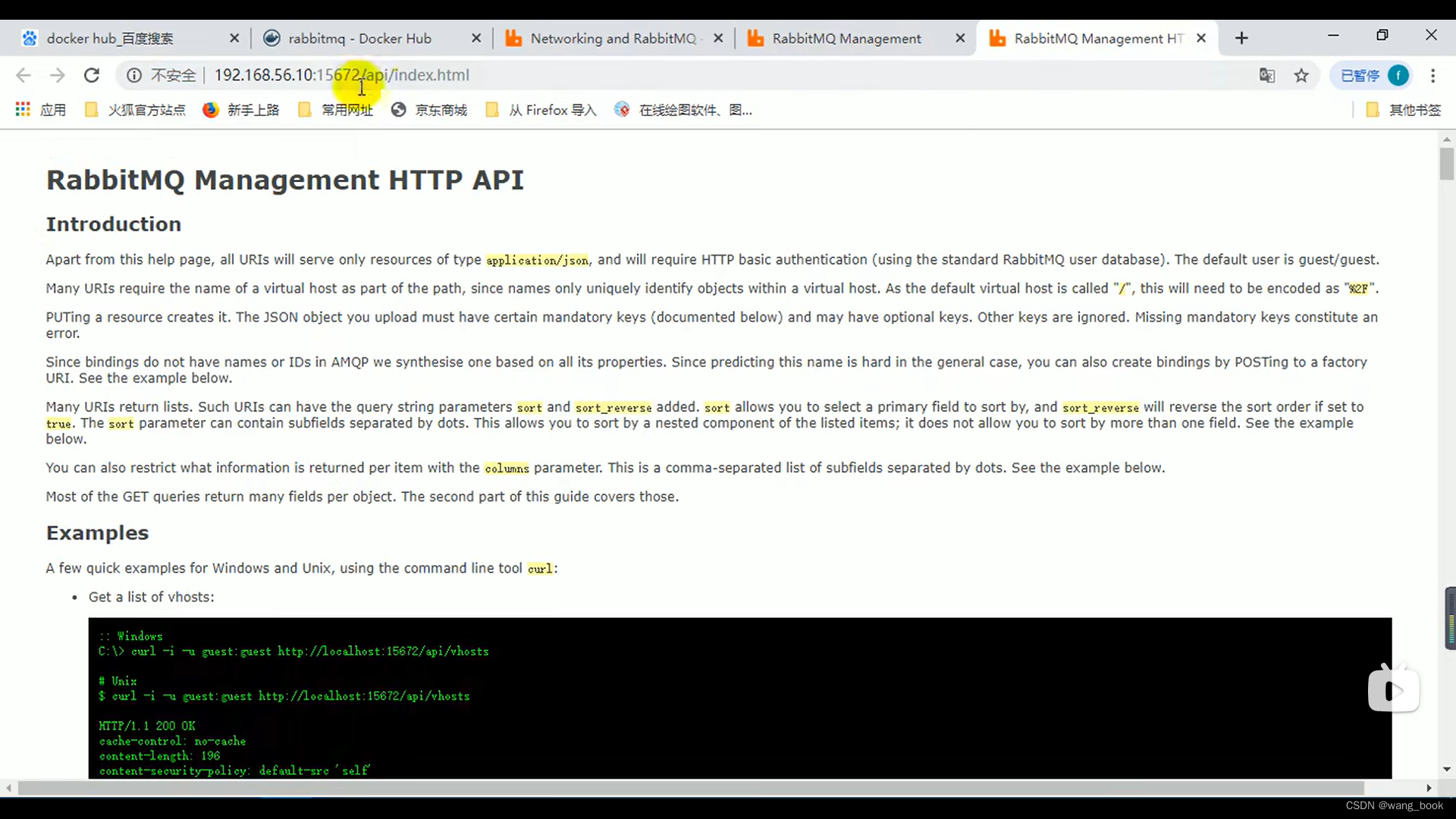Image resolution: width=1456 pixels, height=819 pixels.
Task: Close the active RabbitMQ Management HTTP tab
Action: (1201, 38)
